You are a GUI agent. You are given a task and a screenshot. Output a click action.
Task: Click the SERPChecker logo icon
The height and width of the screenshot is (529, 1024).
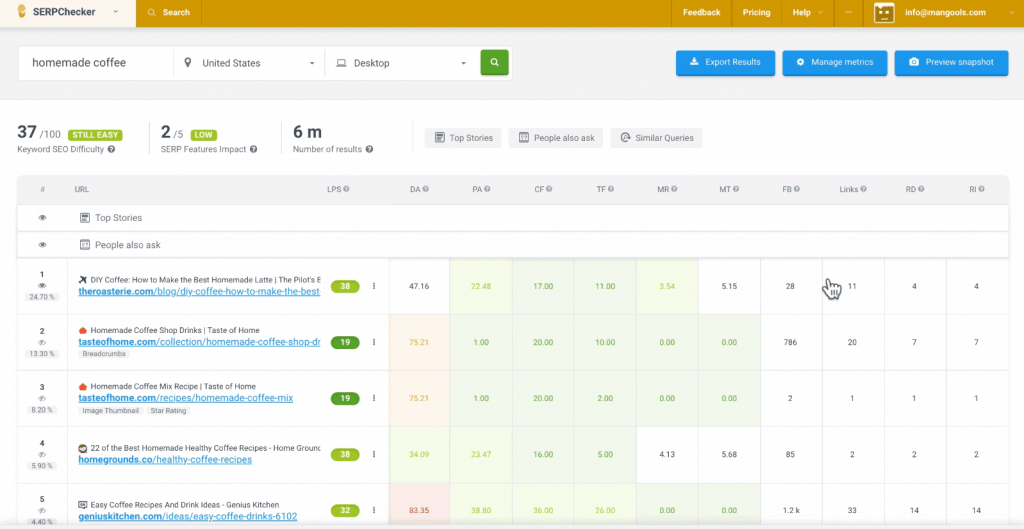(x=22, y=12)
